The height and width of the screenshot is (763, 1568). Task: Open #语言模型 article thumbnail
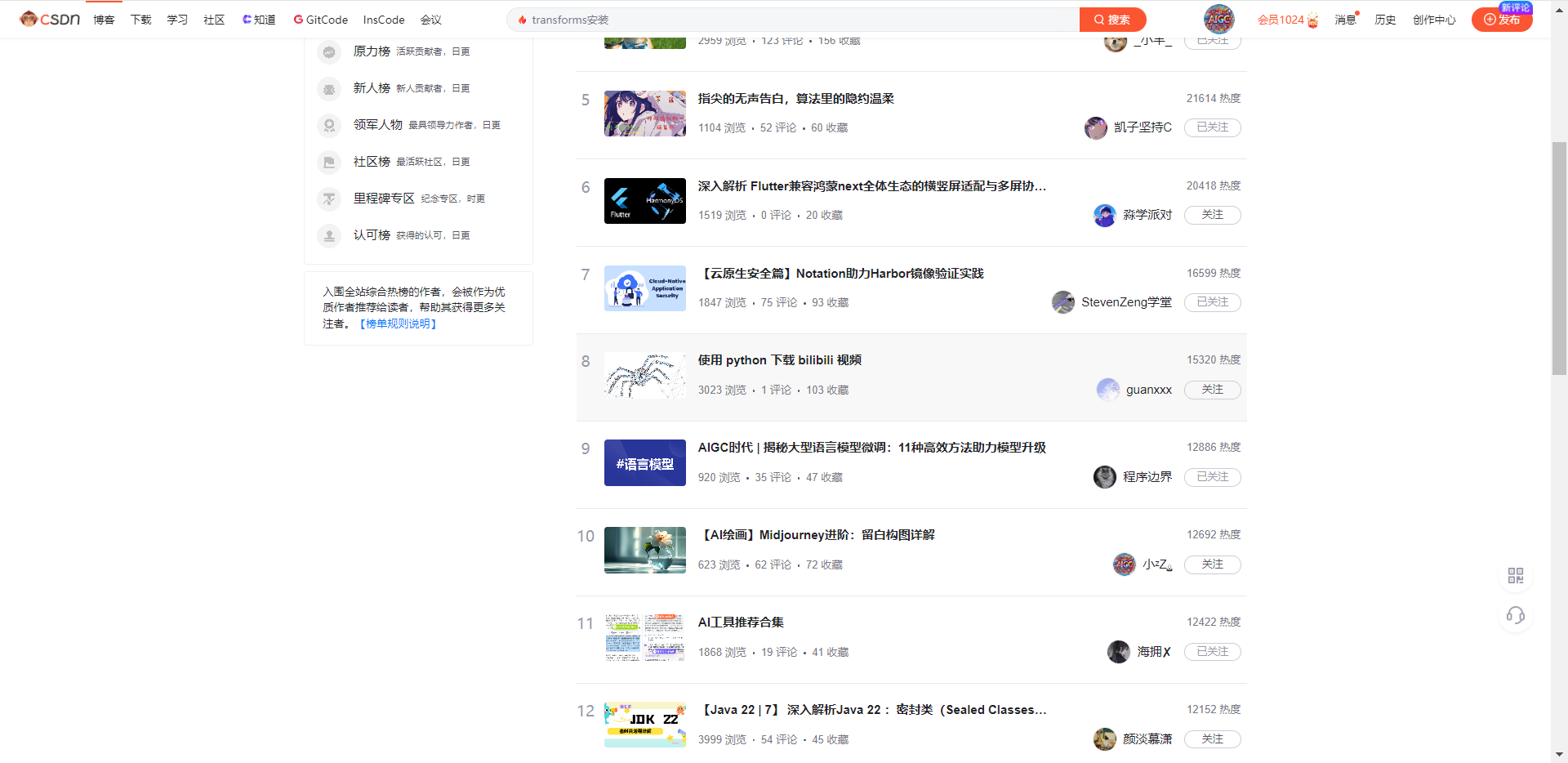click(x=645, y=463)
